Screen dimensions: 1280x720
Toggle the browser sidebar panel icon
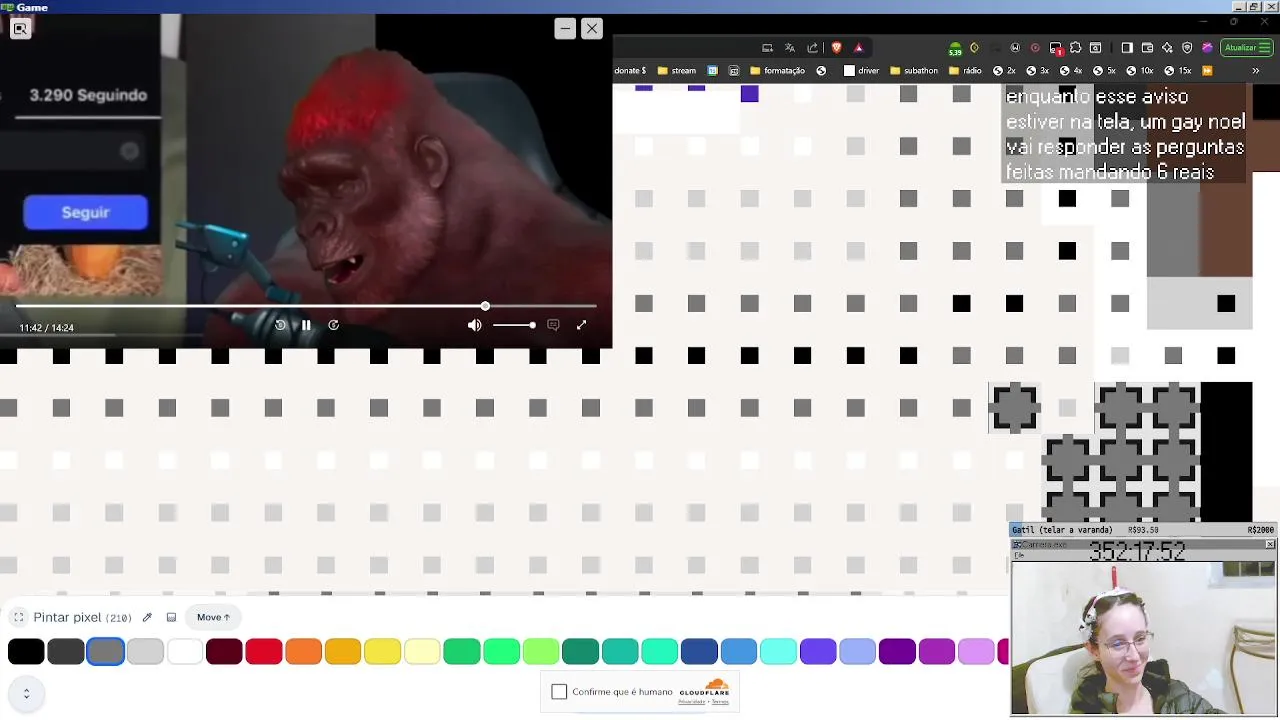1127,47
